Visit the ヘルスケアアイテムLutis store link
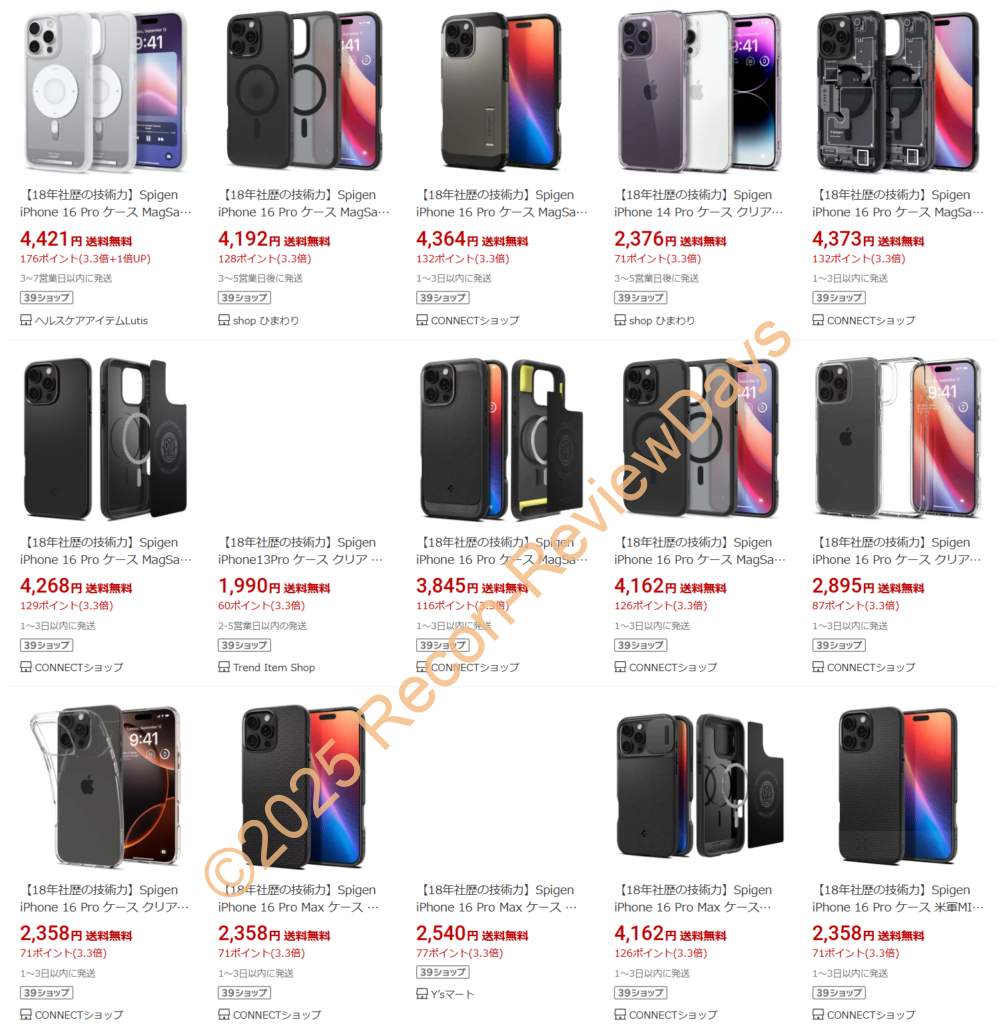999x1024 pixels. 91,321
